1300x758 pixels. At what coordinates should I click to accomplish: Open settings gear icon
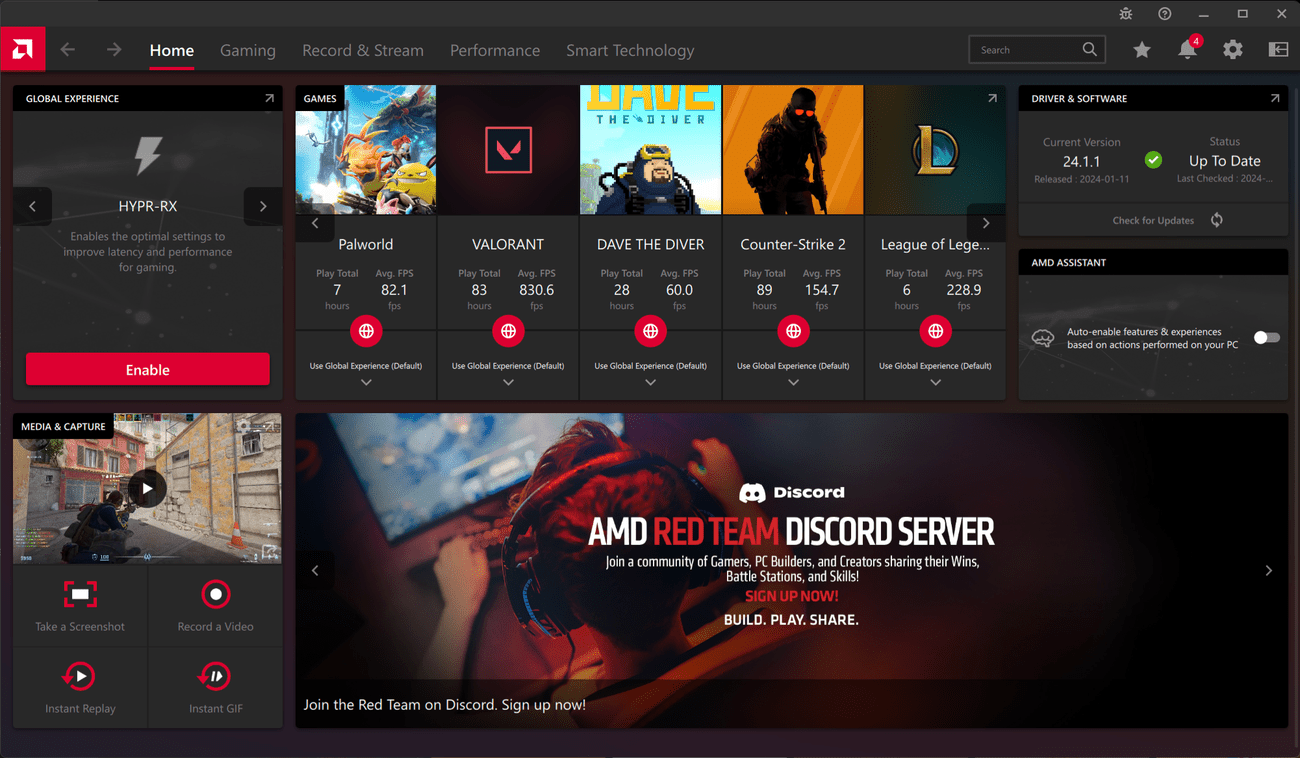(x=1232, y=50)
